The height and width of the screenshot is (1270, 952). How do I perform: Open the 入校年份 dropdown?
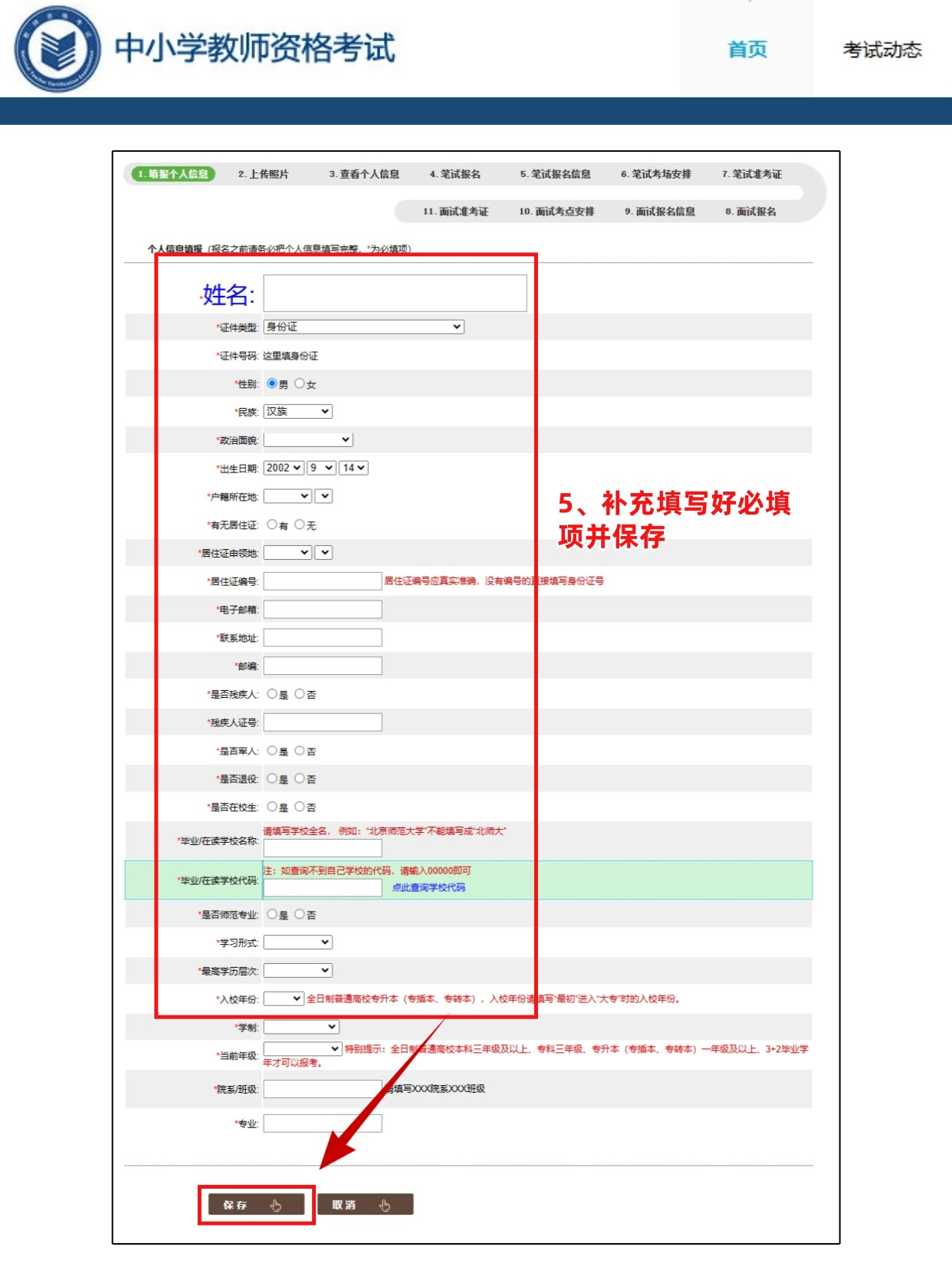click(x=284, y=999)
